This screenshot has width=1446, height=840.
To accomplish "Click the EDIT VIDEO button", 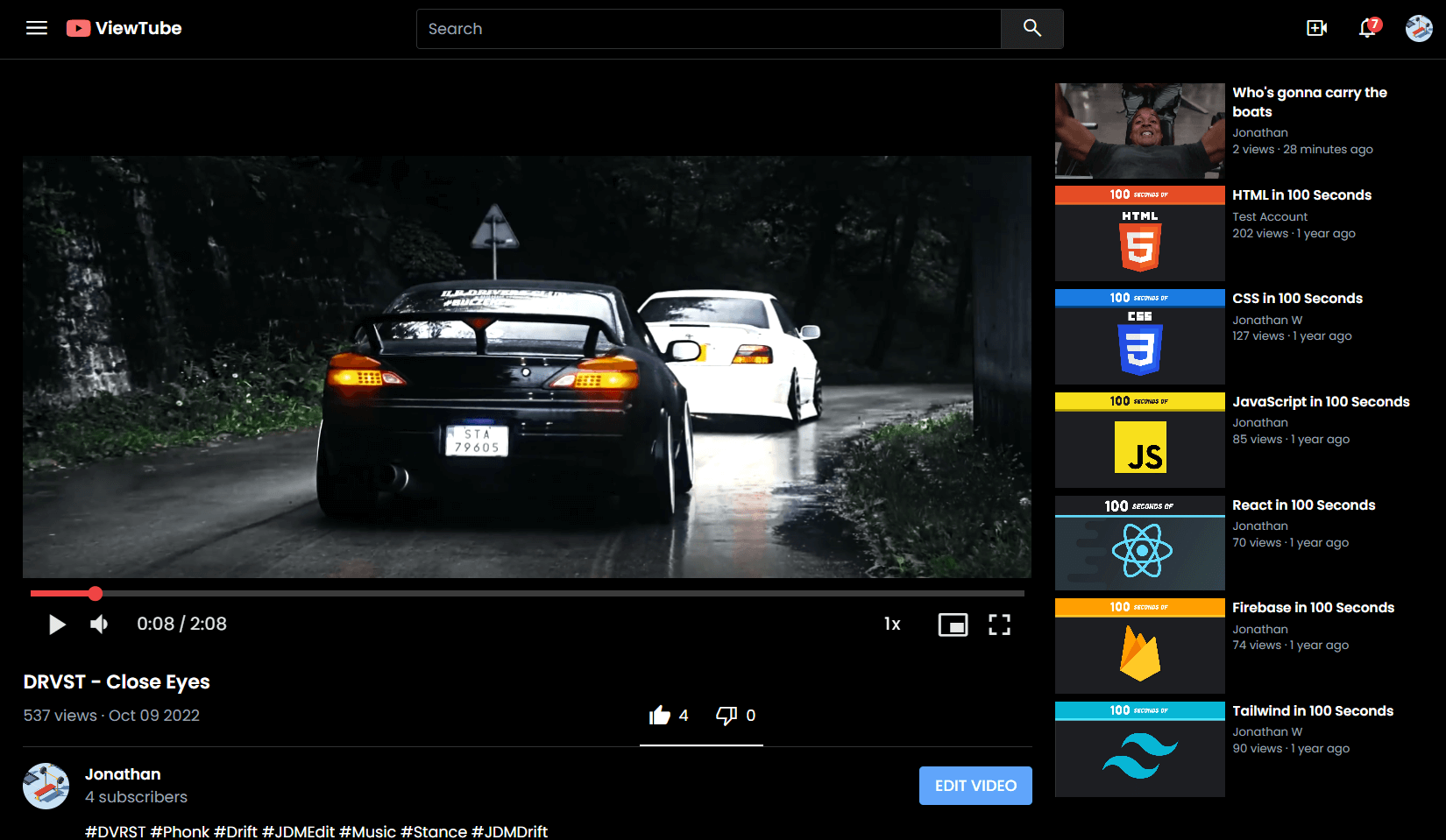I will pos(975,786).
